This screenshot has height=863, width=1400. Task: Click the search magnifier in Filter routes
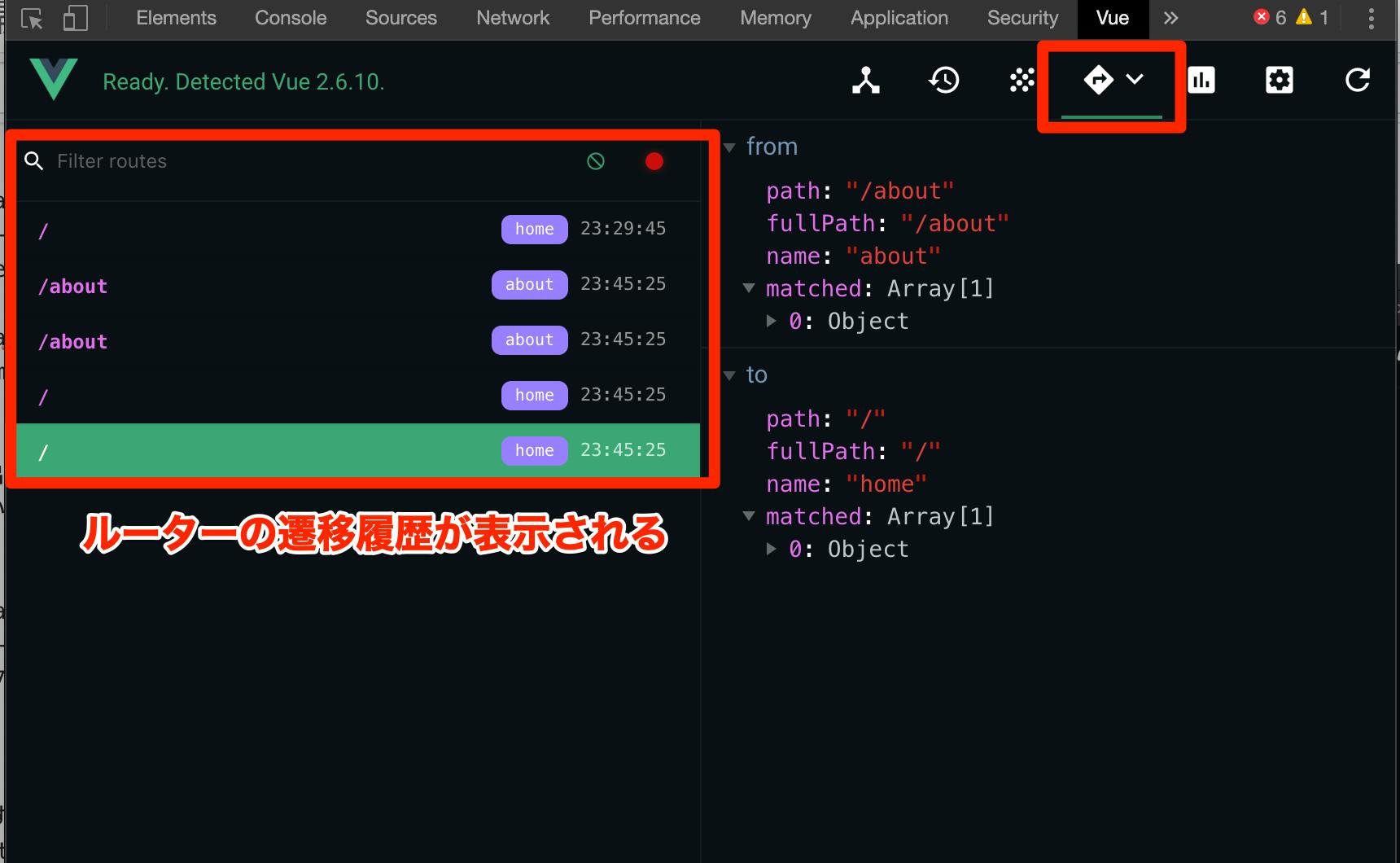click(x=33, y=160)
